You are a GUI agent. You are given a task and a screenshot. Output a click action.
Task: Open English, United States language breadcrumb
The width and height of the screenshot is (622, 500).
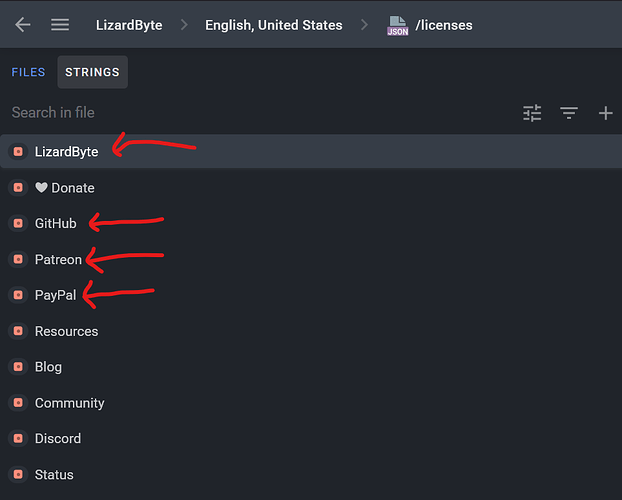tap(273, 25)
